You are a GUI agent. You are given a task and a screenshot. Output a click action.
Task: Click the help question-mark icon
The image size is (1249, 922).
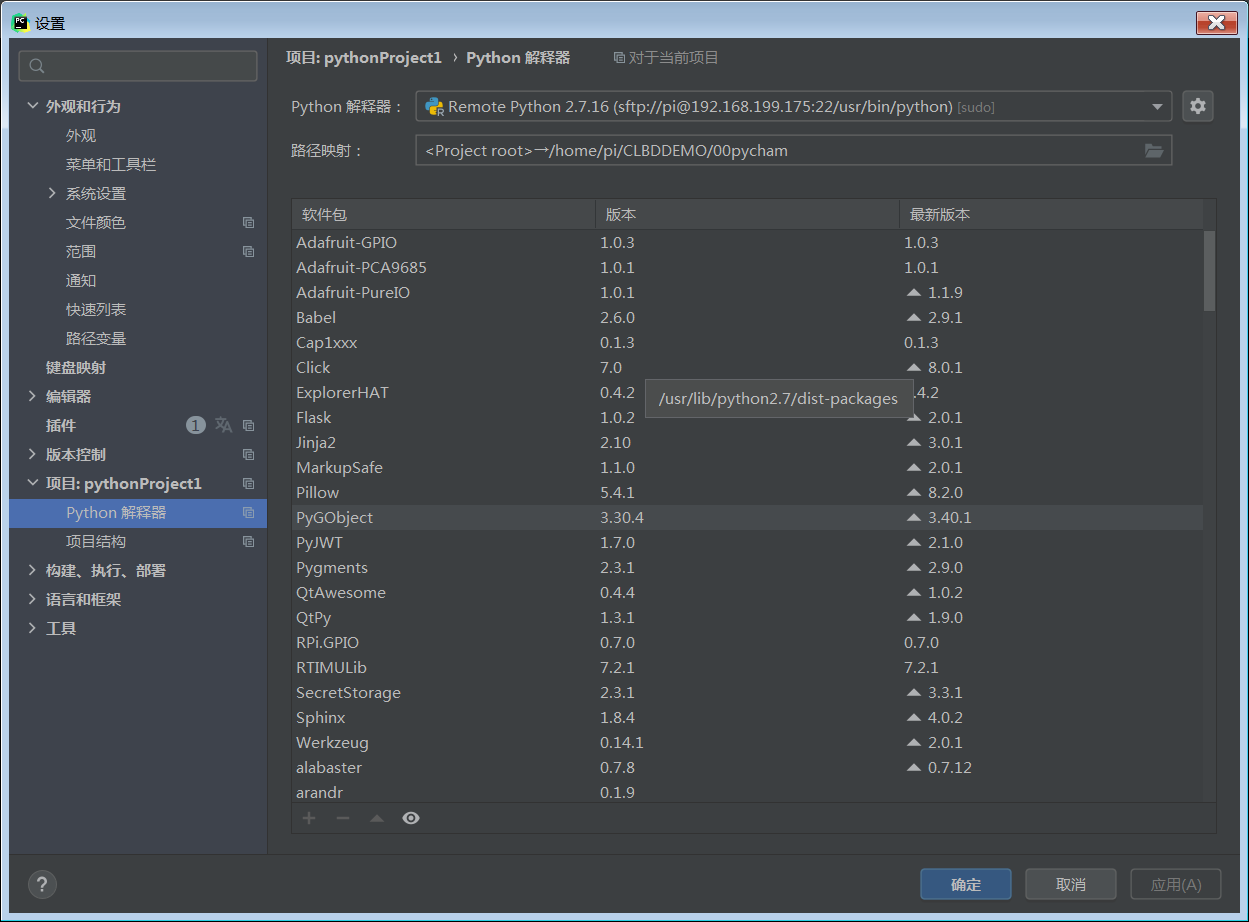42,884
